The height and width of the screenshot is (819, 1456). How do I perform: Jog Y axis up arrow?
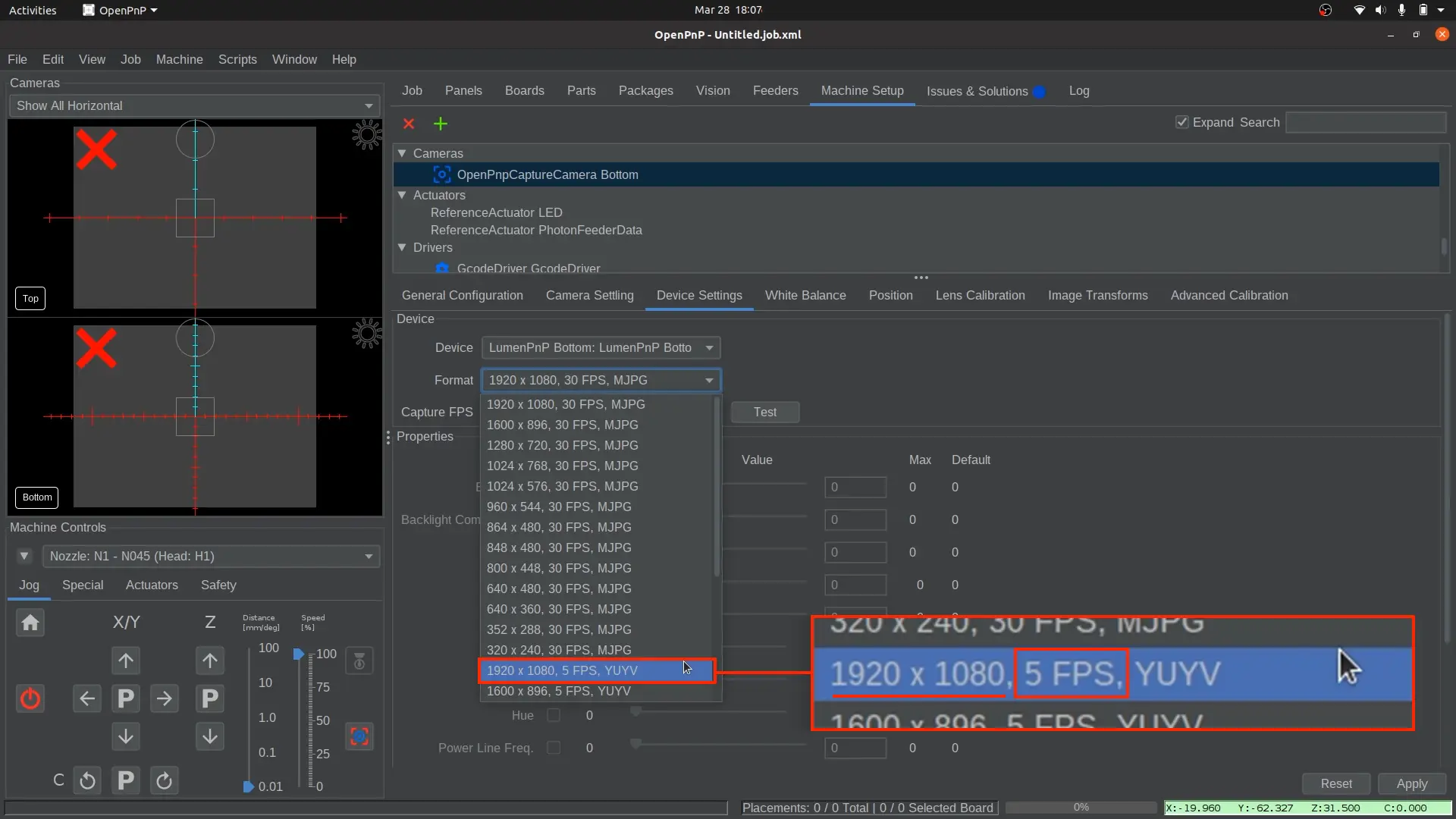tap(126, 661)
